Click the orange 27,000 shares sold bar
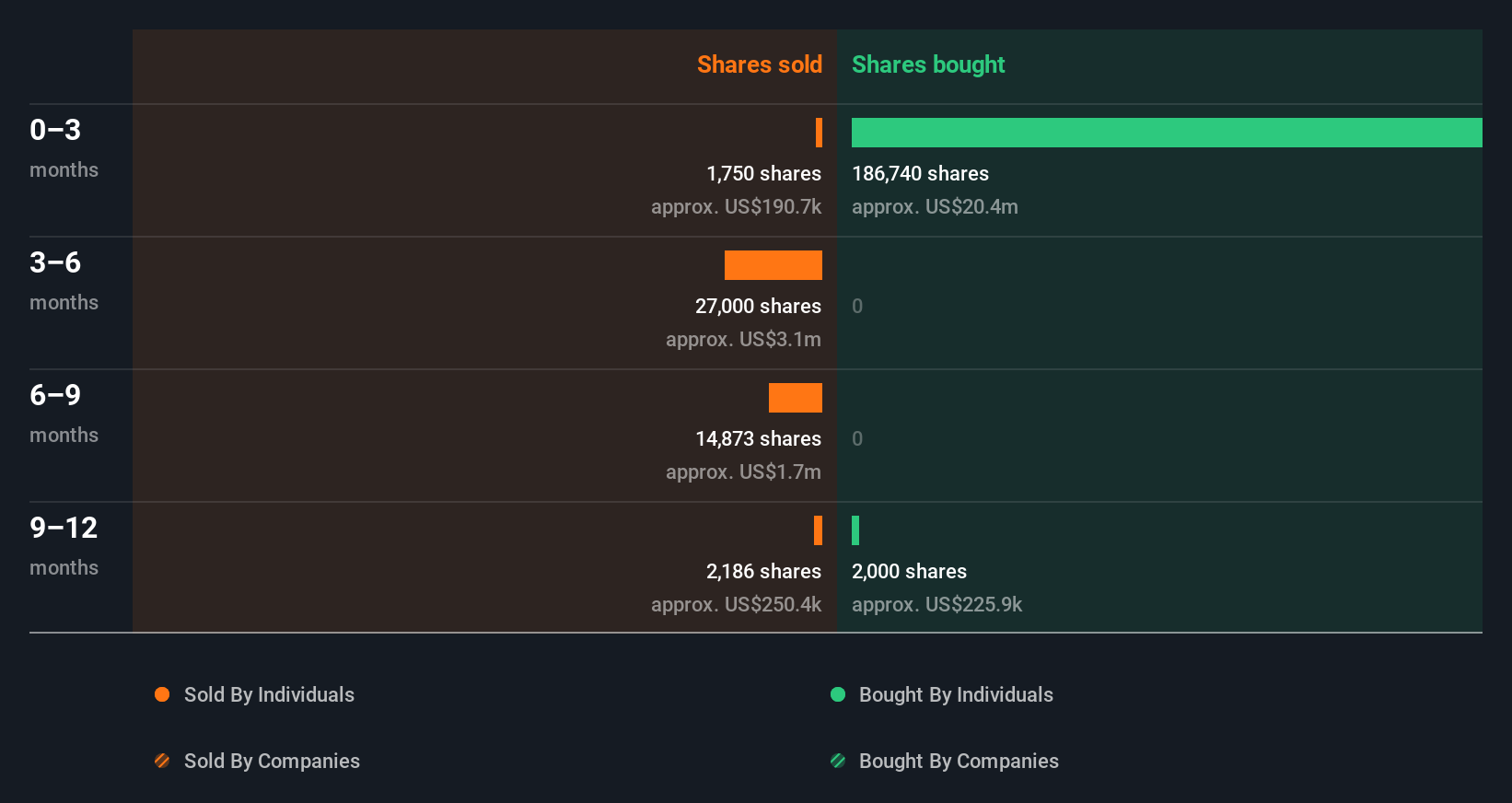Screen dimensions: 1512x803 [773, 265]
